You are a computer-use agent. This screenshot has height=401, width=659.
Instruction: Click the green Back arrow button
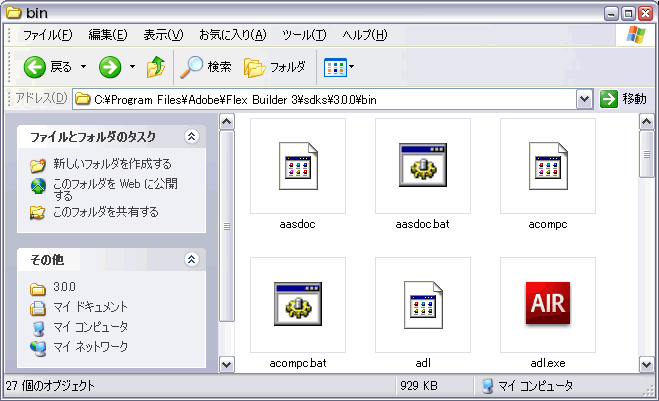click(x=34, y=67)
